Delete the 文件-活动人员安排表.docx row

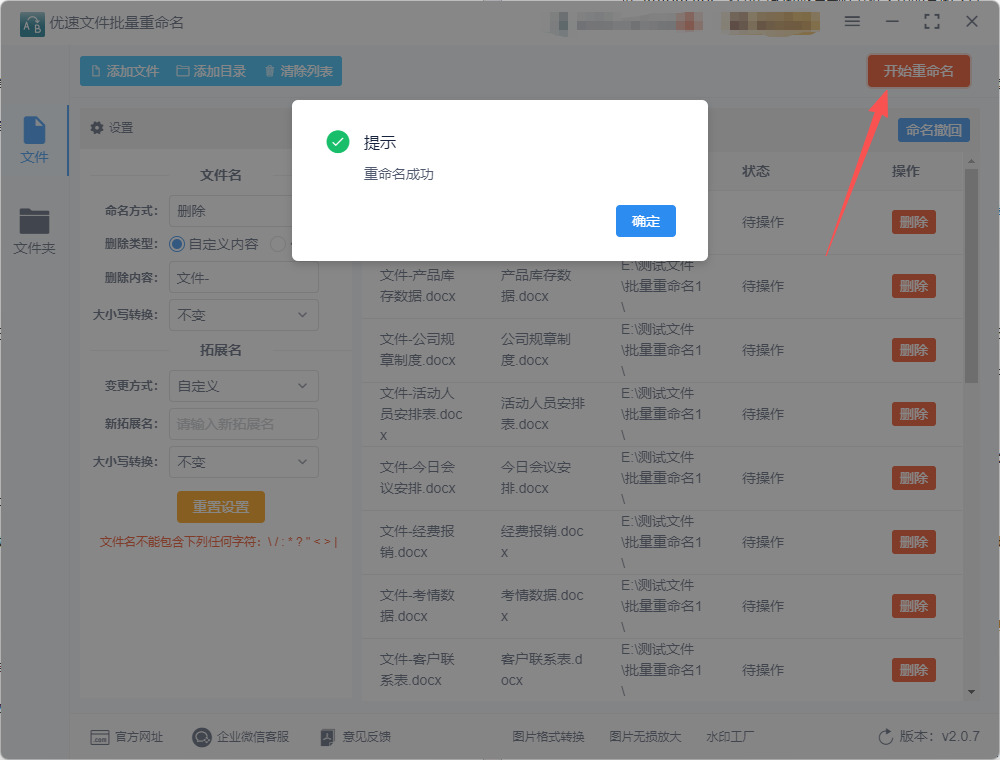pyautogui.click(x=913, y=414)
